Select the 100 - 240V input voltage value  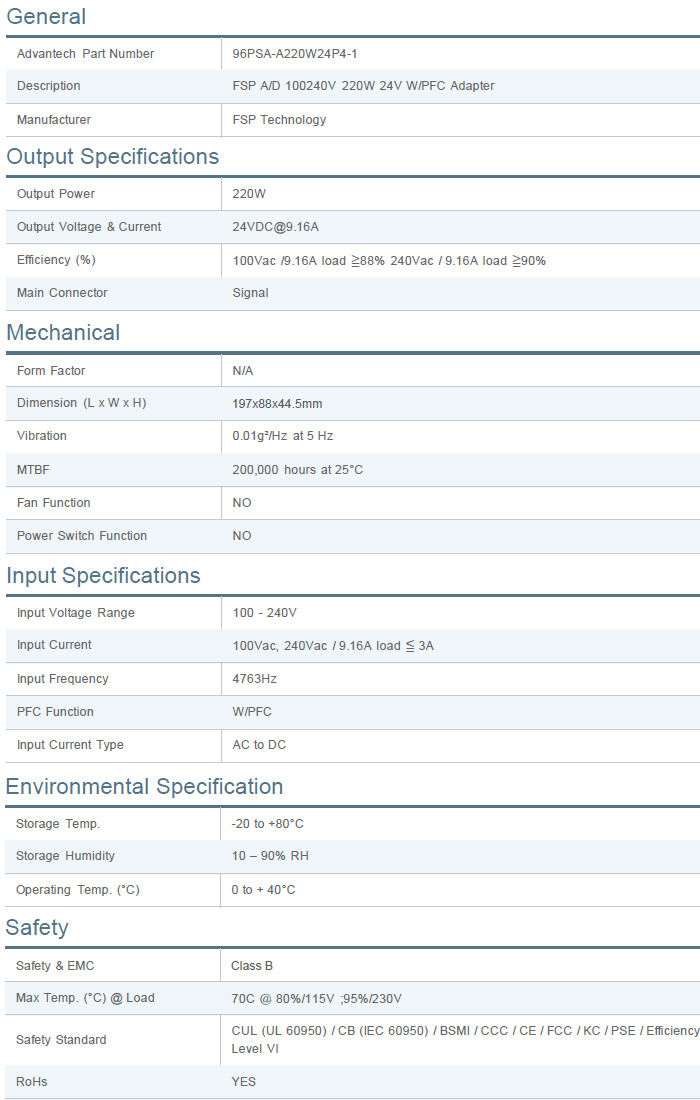(264, 613)
